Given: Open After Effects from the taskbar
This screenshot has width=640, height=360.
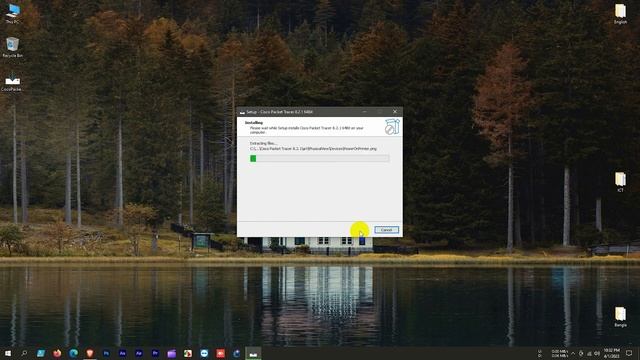Looking at the screenshot, I should coord(139,353).
